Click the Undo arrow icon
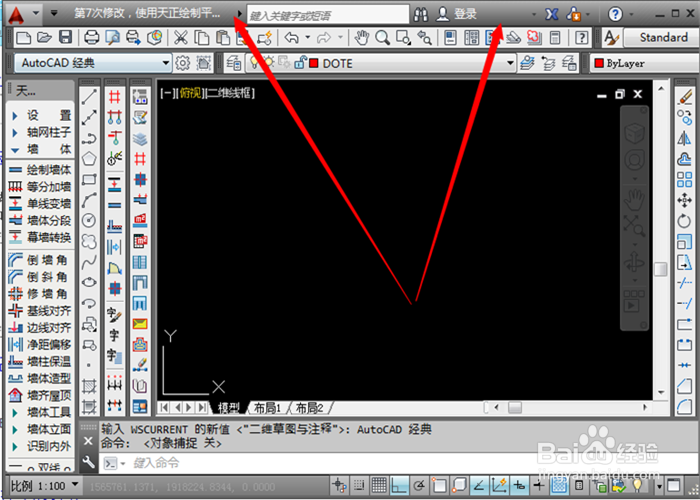Screen dimensions: 700x500 [x=292, y=38]
